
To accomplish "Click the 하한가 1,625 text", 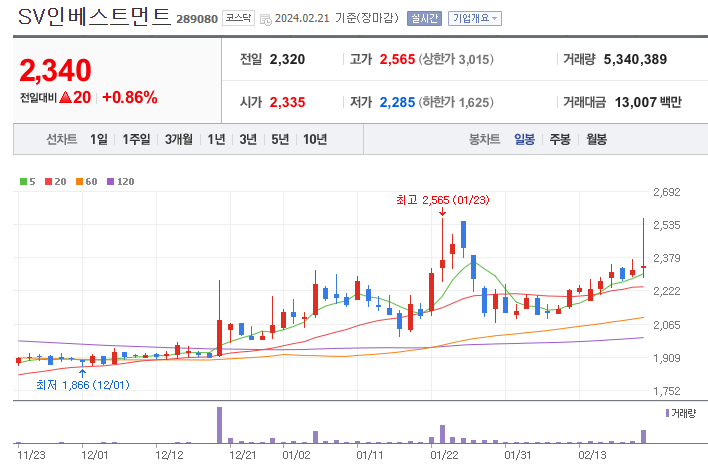I will (x=456, y=102).
